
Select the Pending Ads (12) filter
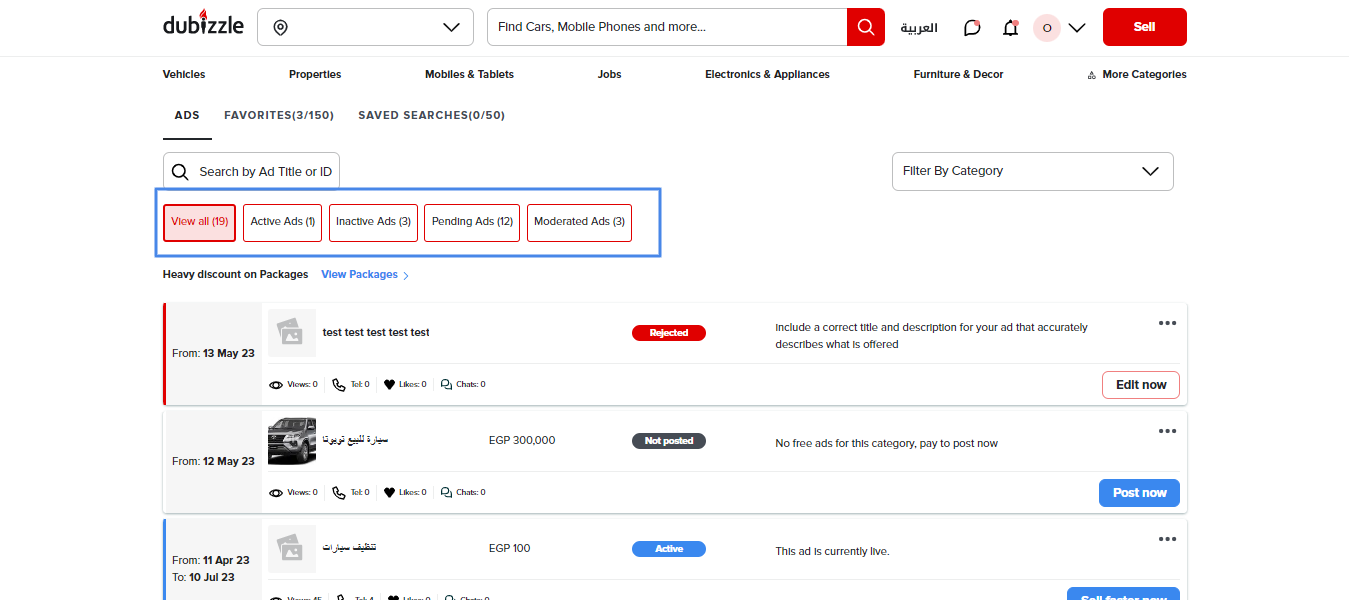click(472, 222)
